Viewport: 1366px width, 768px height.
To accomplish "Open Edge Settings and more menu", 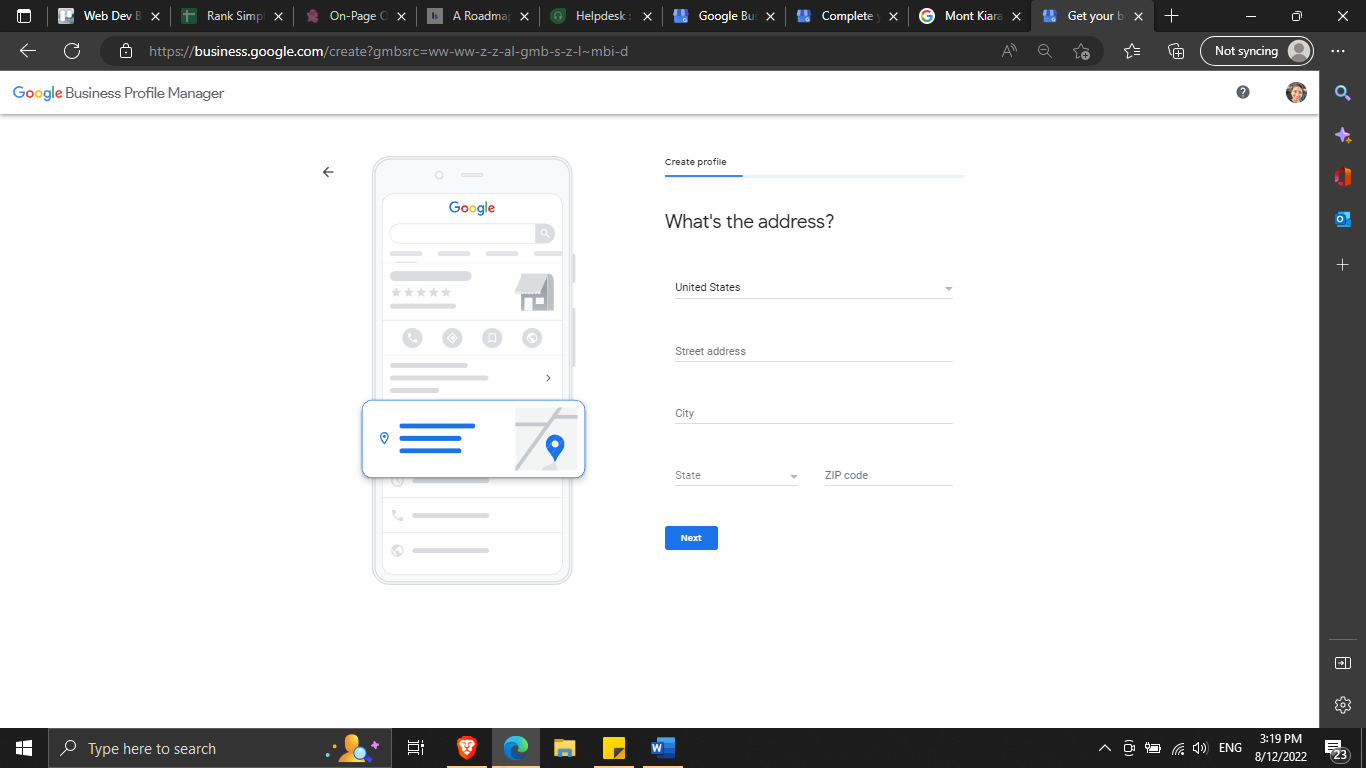I will 1338,51.
